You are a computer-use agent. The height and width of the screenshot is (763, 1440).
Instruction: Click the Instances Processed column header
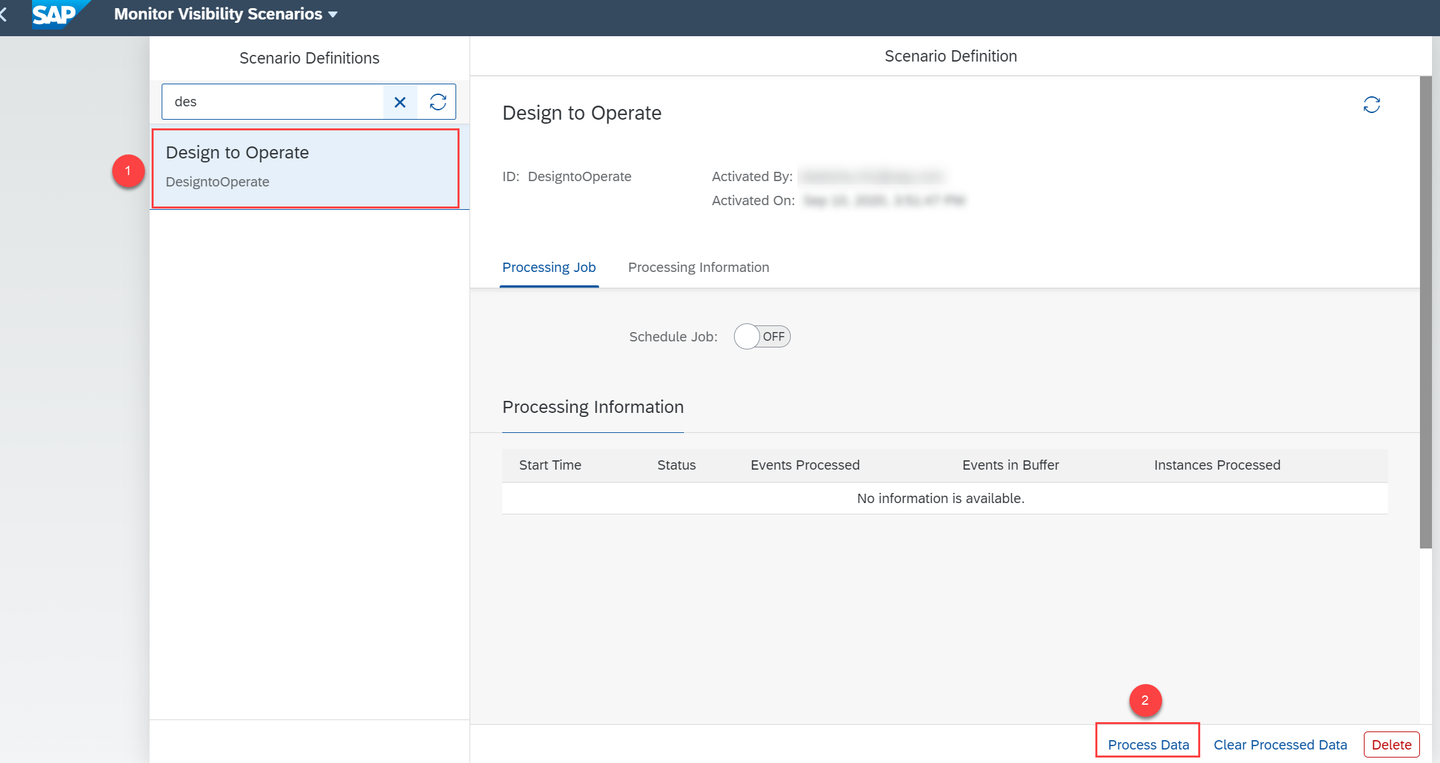coord(1217,465)
